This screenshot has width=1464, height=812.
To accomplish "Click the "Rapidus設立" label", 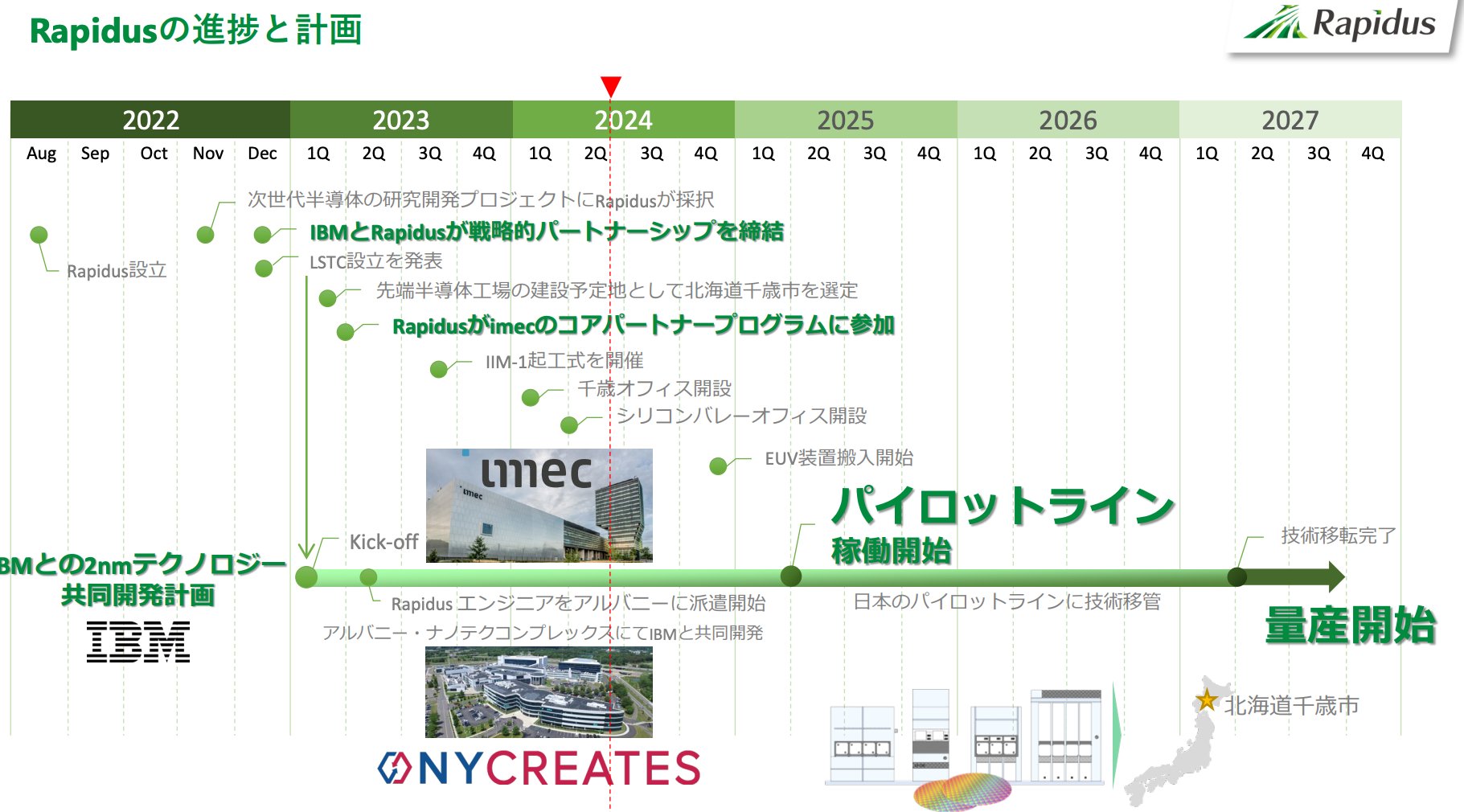I will point(117,271).
